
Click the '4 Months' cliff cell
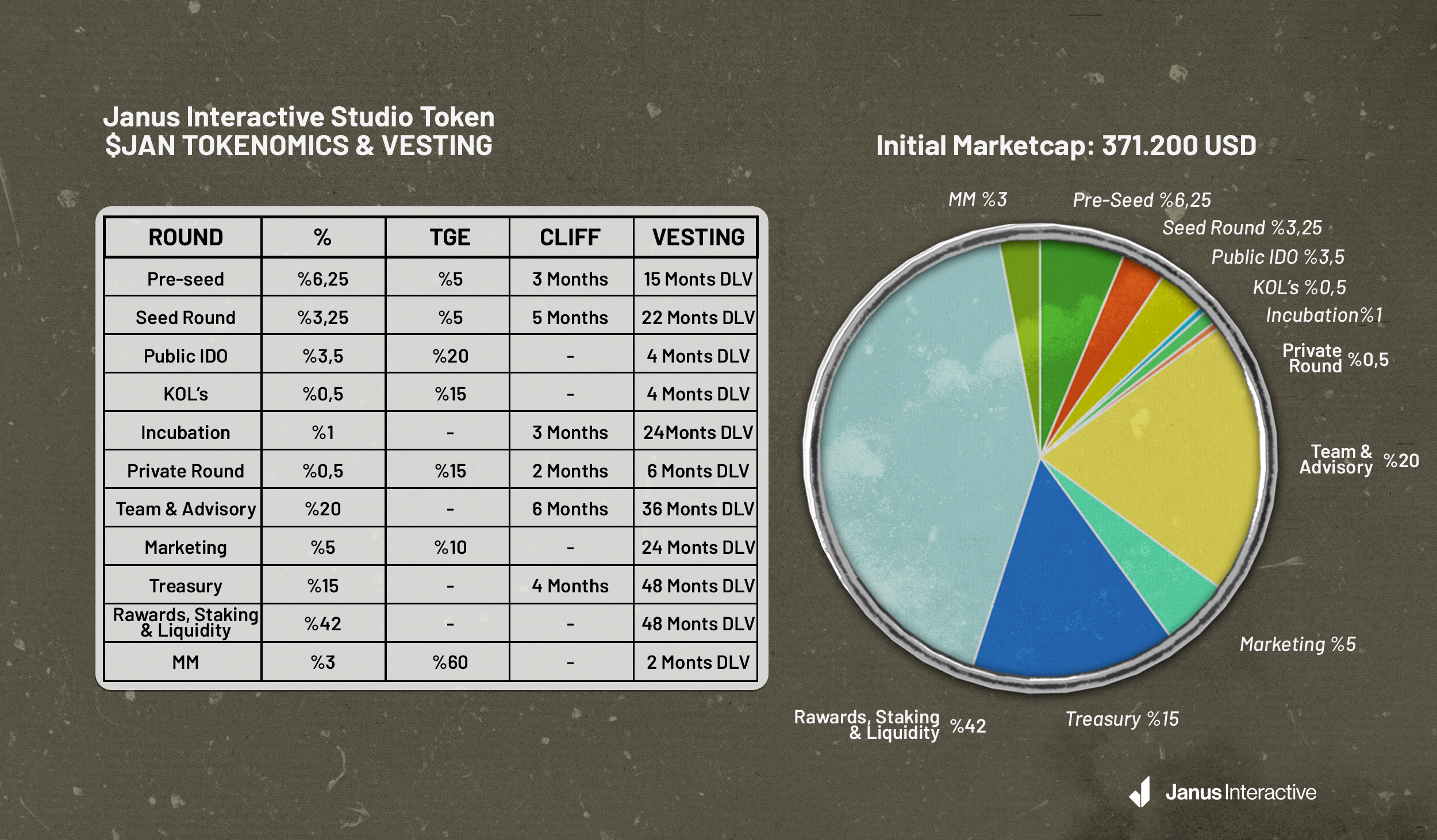click(571, 585)
